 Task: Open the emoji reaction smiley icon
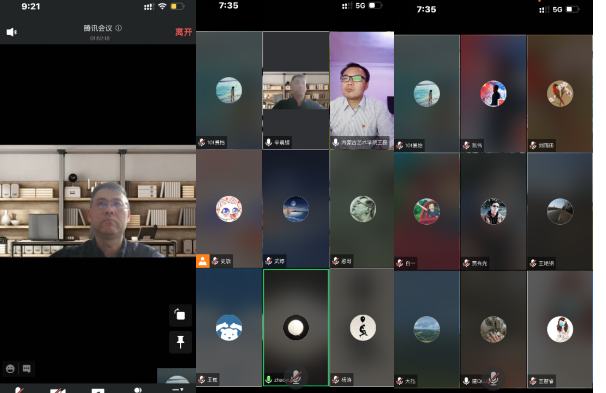click(x=10, y=369)
